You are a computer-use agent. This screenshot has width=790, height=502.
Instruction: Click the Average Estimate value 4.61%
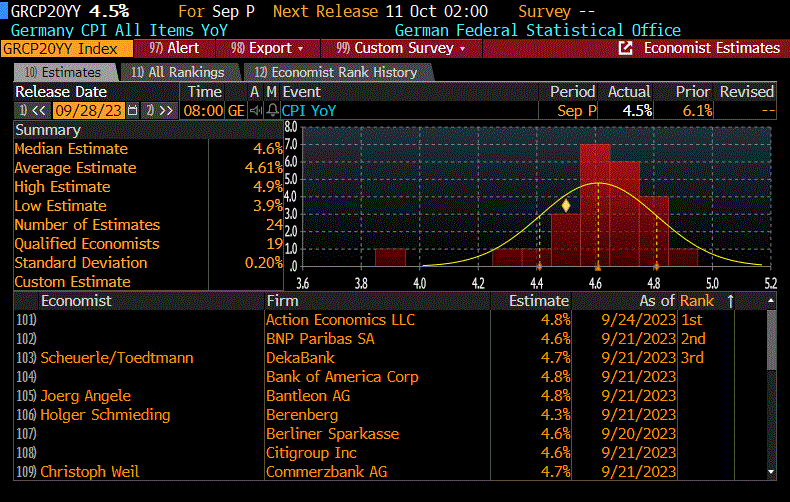[264, 168]
